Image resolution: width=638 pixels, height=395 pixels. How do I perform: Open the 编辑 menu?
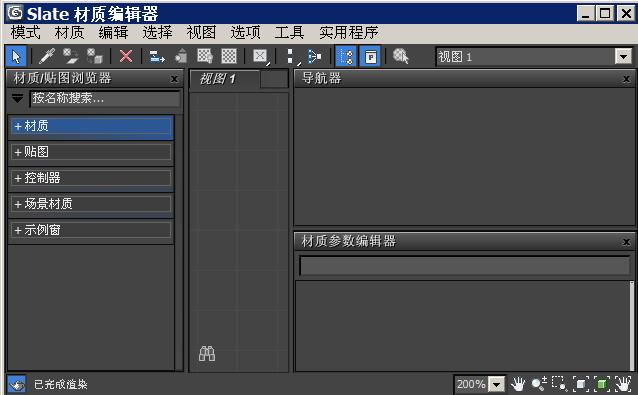114,33
